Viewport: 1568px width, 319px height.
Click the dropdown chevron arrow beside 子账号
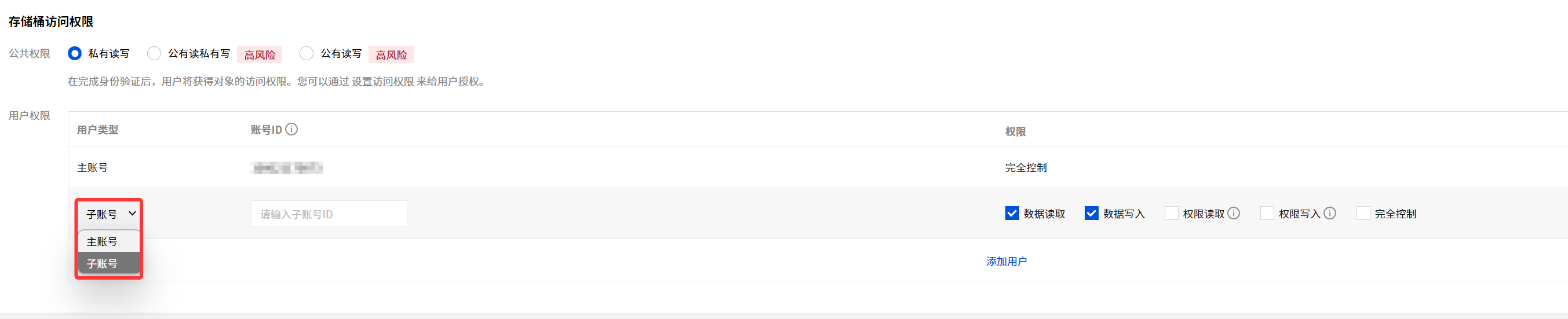[132, 213]
